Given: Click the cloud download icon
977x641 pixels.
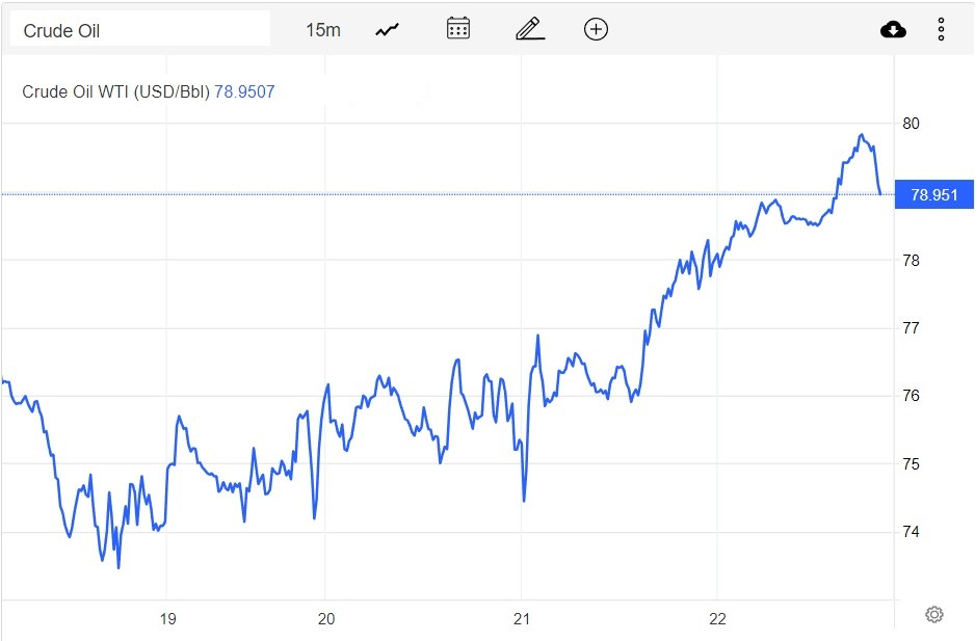Looking at the screenshot, I should (x=893, y=30).
